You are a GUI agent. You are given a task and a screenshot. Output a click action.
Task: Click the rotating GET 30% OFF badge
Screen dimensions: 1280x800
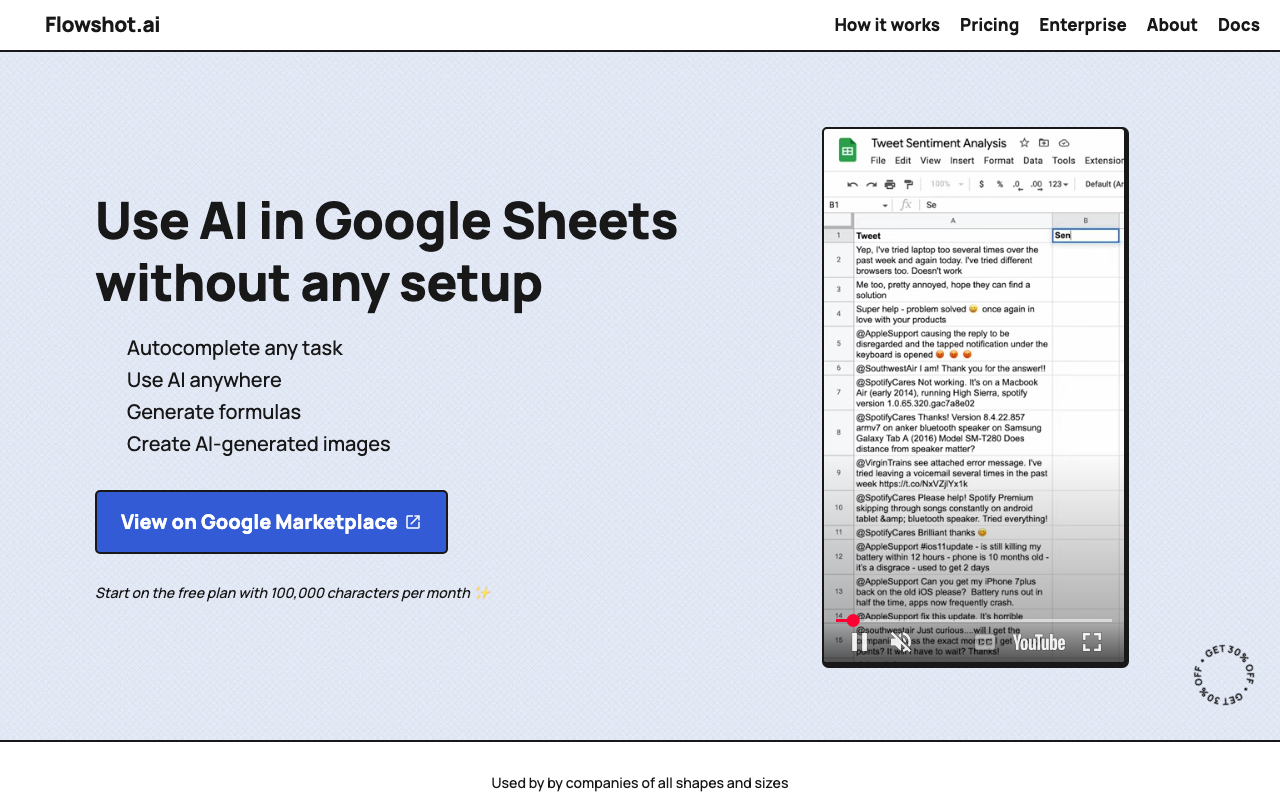pos(1224,675)
